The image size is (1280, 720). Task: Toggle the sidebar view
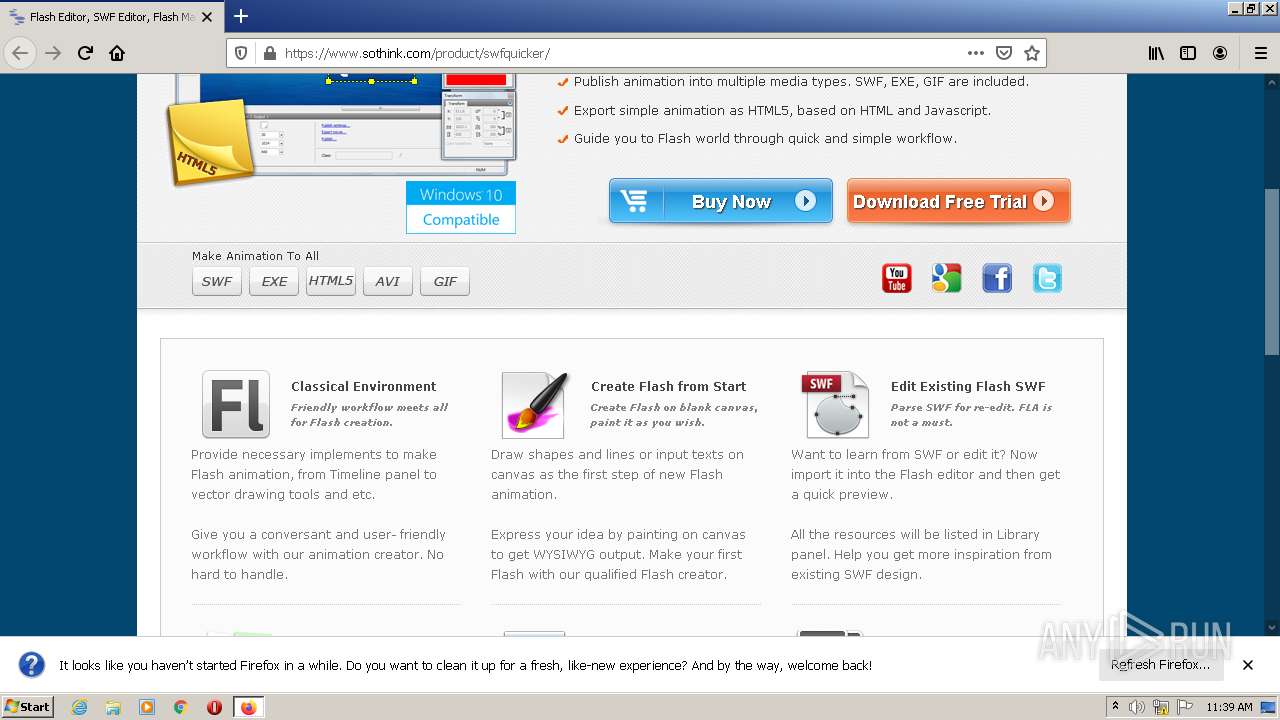tap(1188, 53)
